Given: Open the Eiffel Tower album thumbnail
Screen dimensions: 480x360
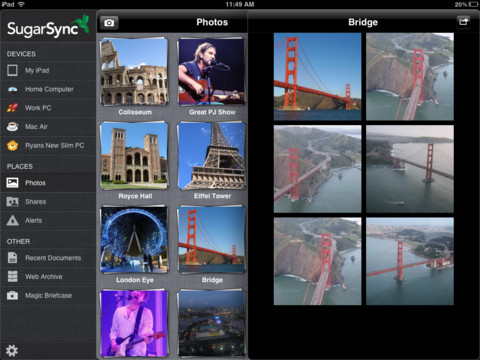Looking at the screenshot, I should [211, 156].
